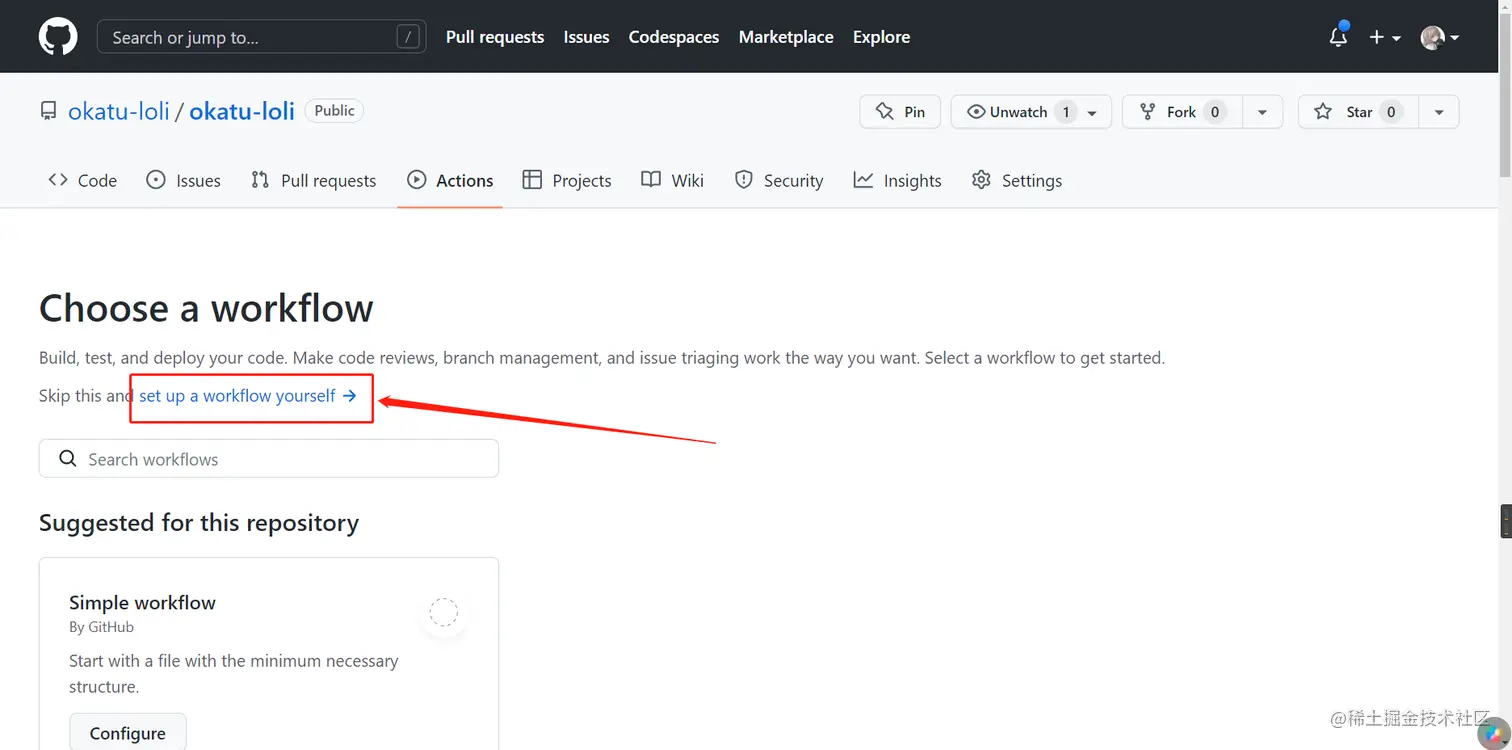1512x750 pixels.
Task: Switch to repository Pull requests tab
Action: (x=314, y=180)
